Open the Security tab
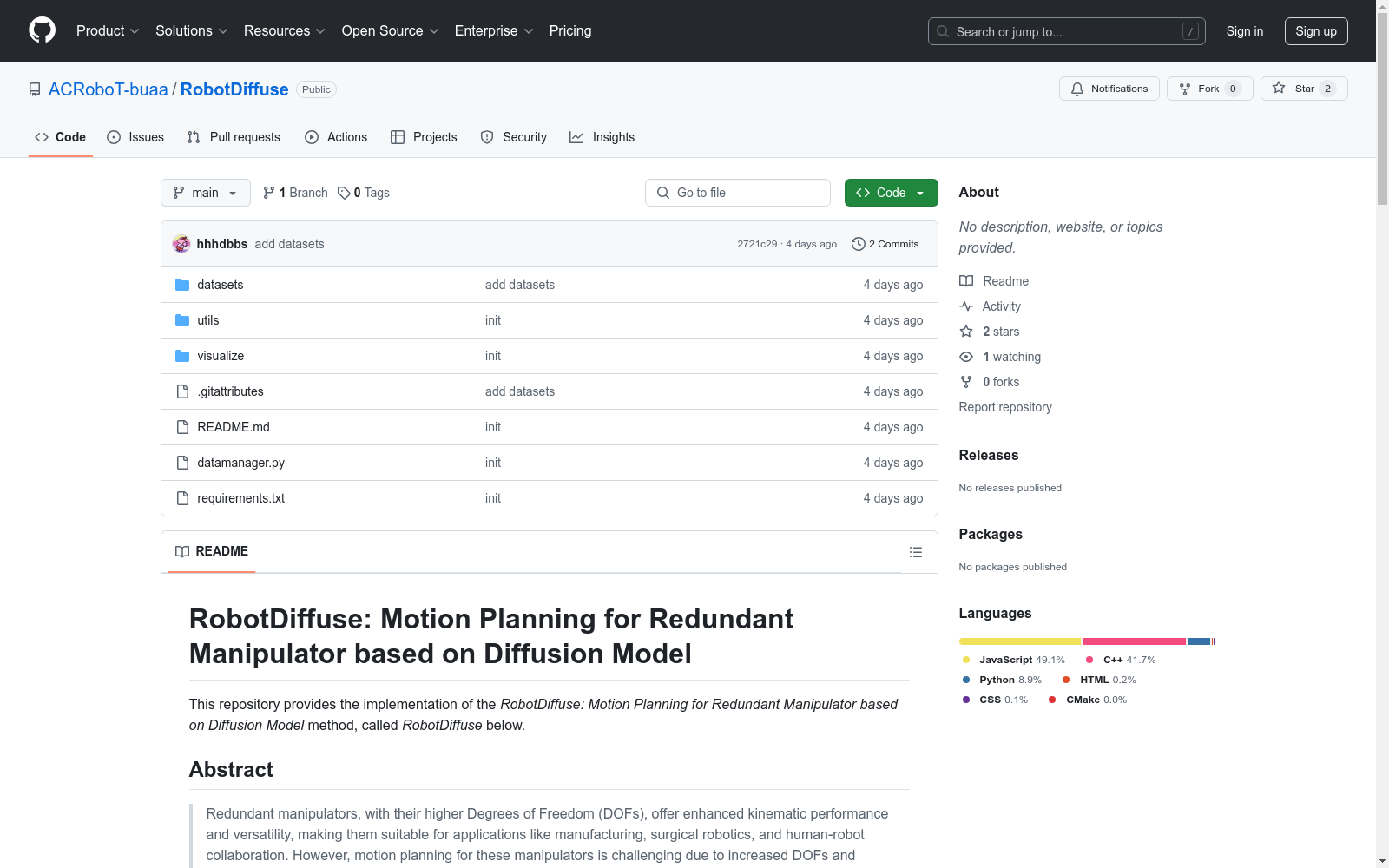This screenshot has height=868, width=1389. click(x=514, y=137)
